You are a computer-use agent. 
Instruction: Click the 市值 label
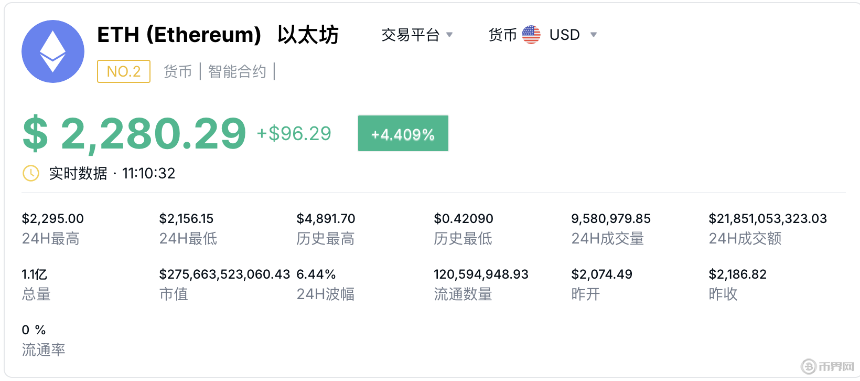[173, 294]
